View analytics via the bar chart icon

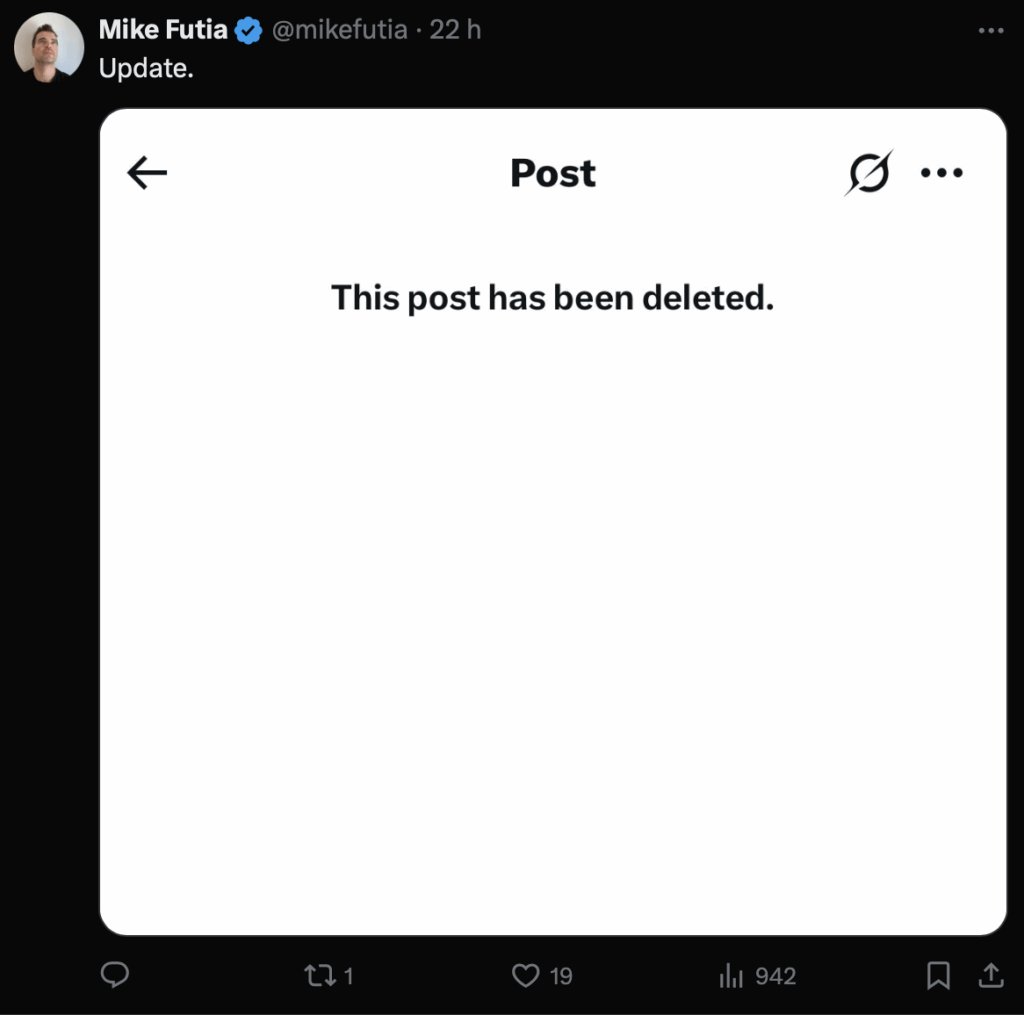(x=731, y=976)
